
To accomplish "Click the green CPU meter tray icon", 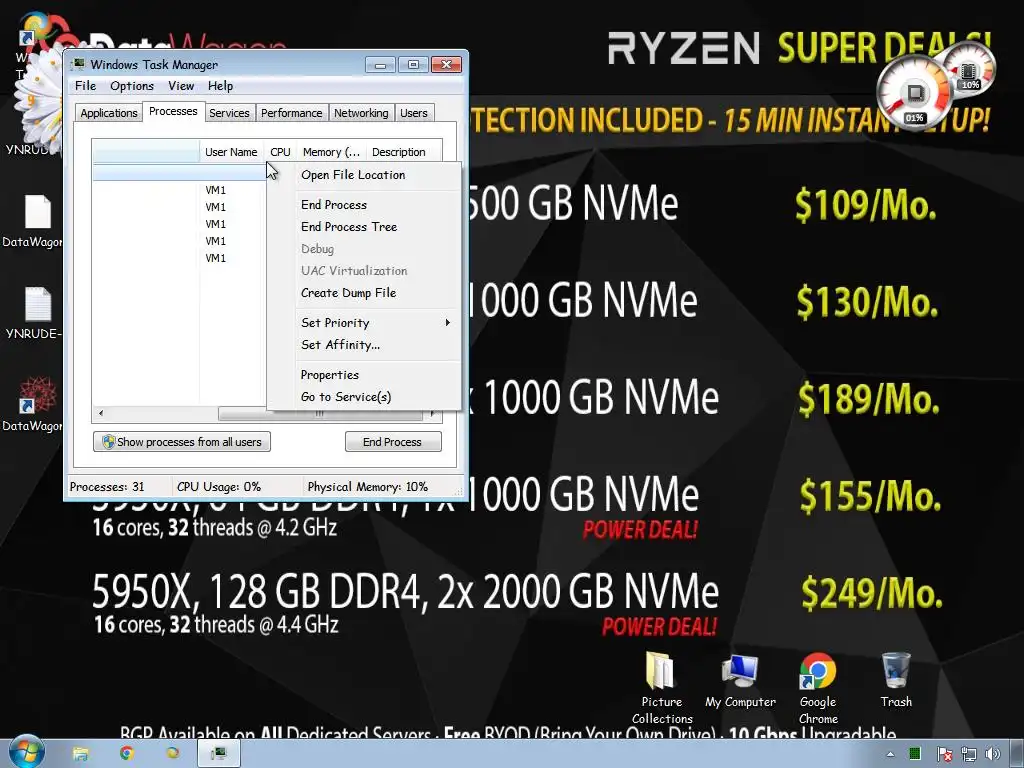I will 914,754.
